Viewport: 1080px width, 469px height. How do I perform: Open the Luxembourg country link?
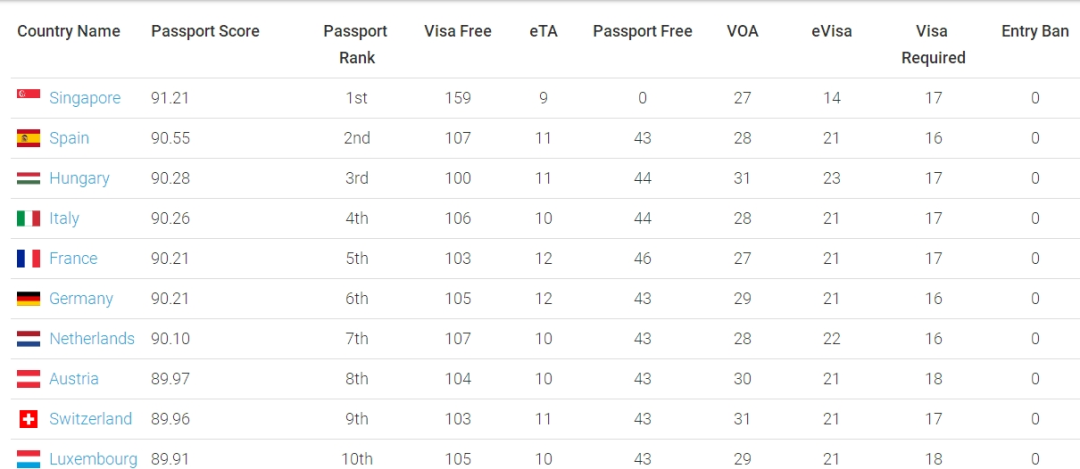93,459
